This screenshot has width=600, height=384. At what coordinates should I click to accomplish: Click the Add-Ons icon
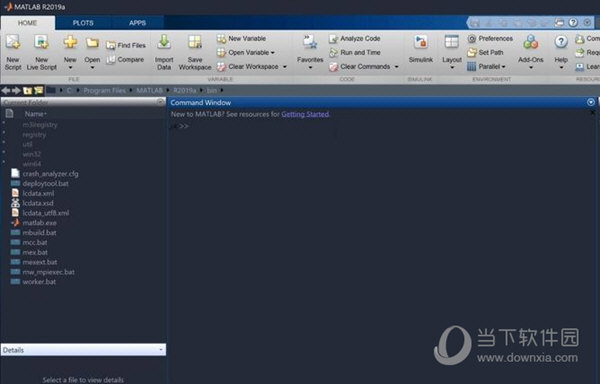click(x=531, y=42)
